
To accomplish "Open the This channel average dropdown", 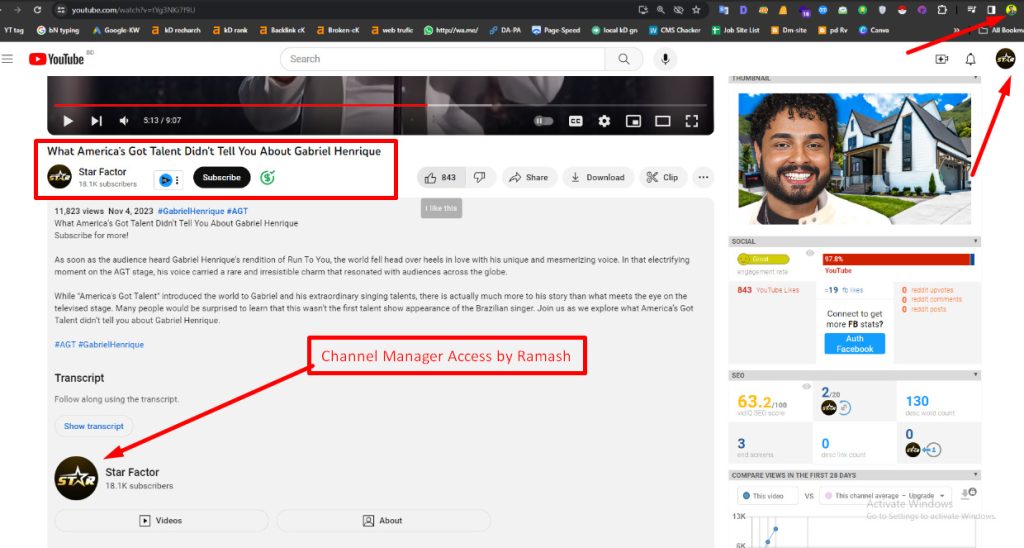I will (886, 496).
